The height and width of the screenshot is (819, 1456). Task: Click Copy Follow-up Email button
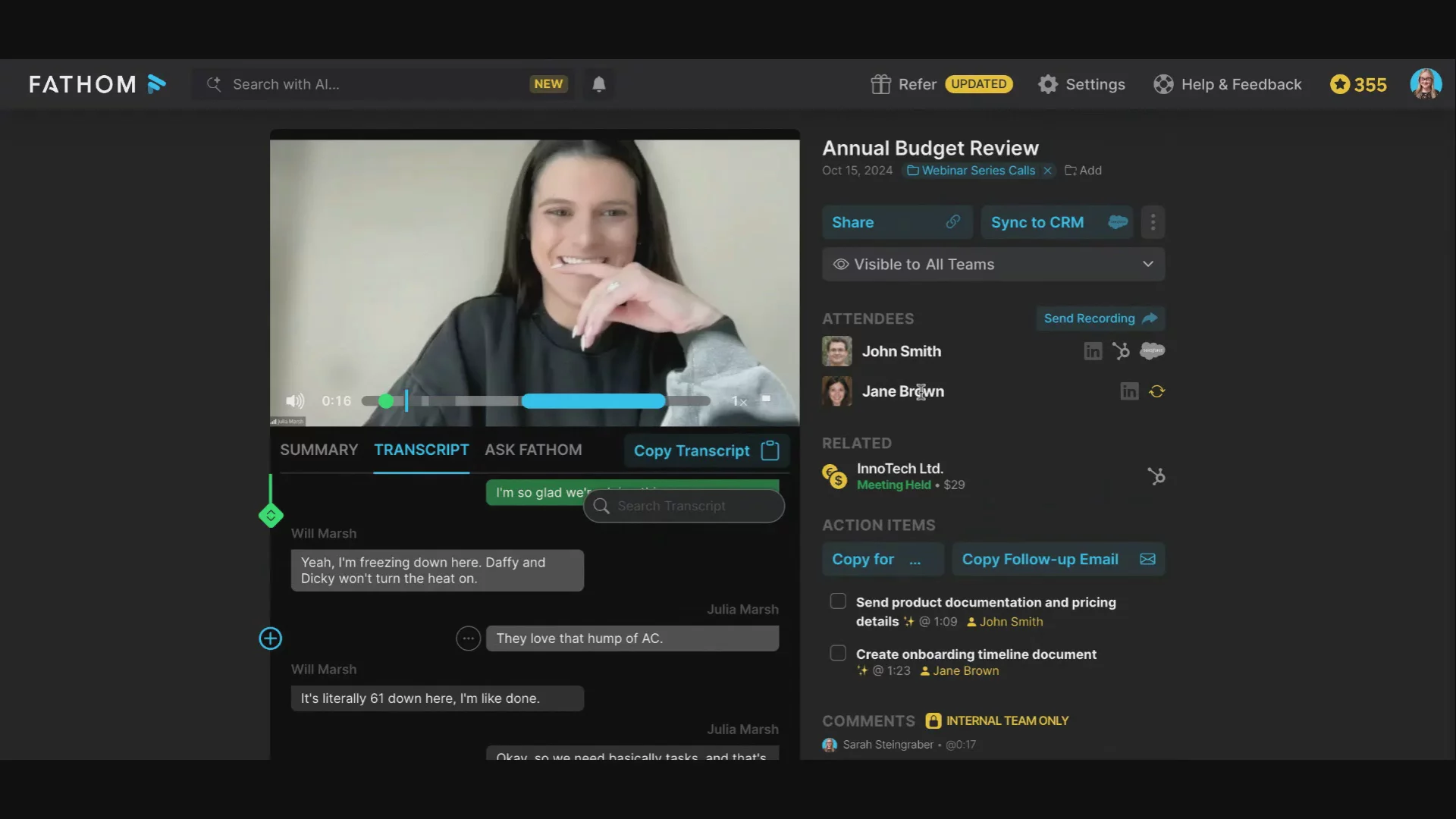[x=1059, y=559]
